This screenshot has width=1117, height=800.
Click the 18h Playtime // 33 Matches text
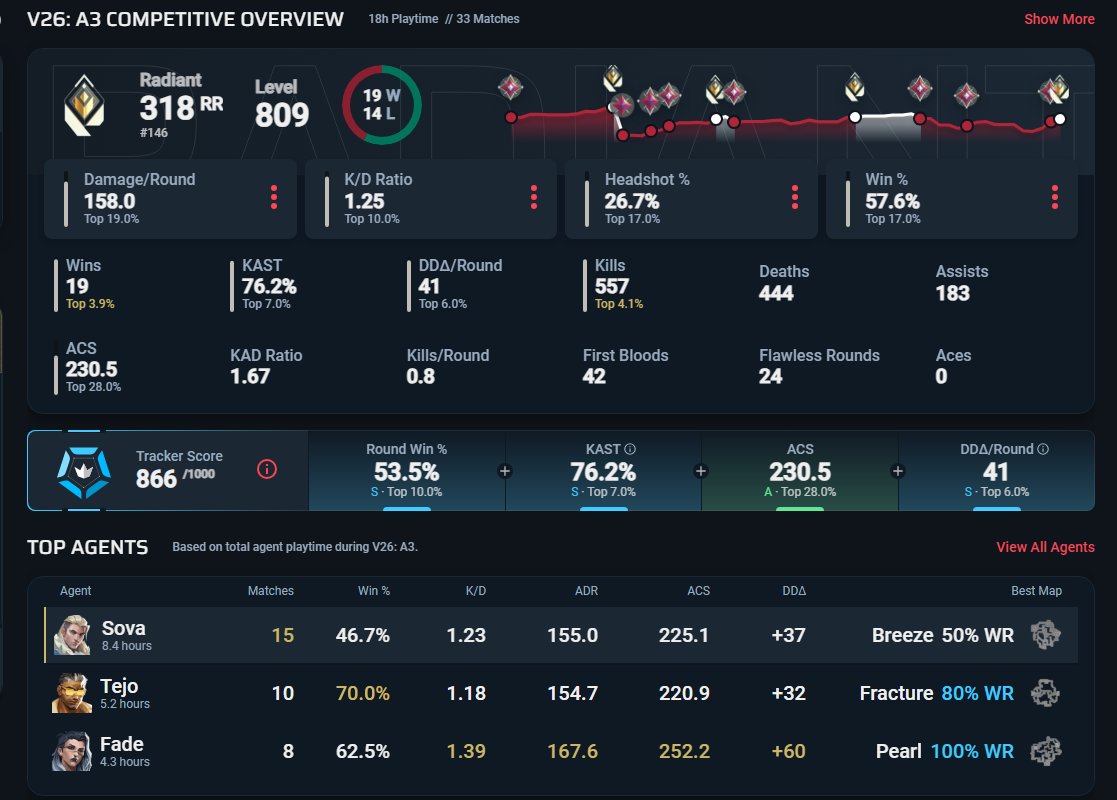point(443,19)
